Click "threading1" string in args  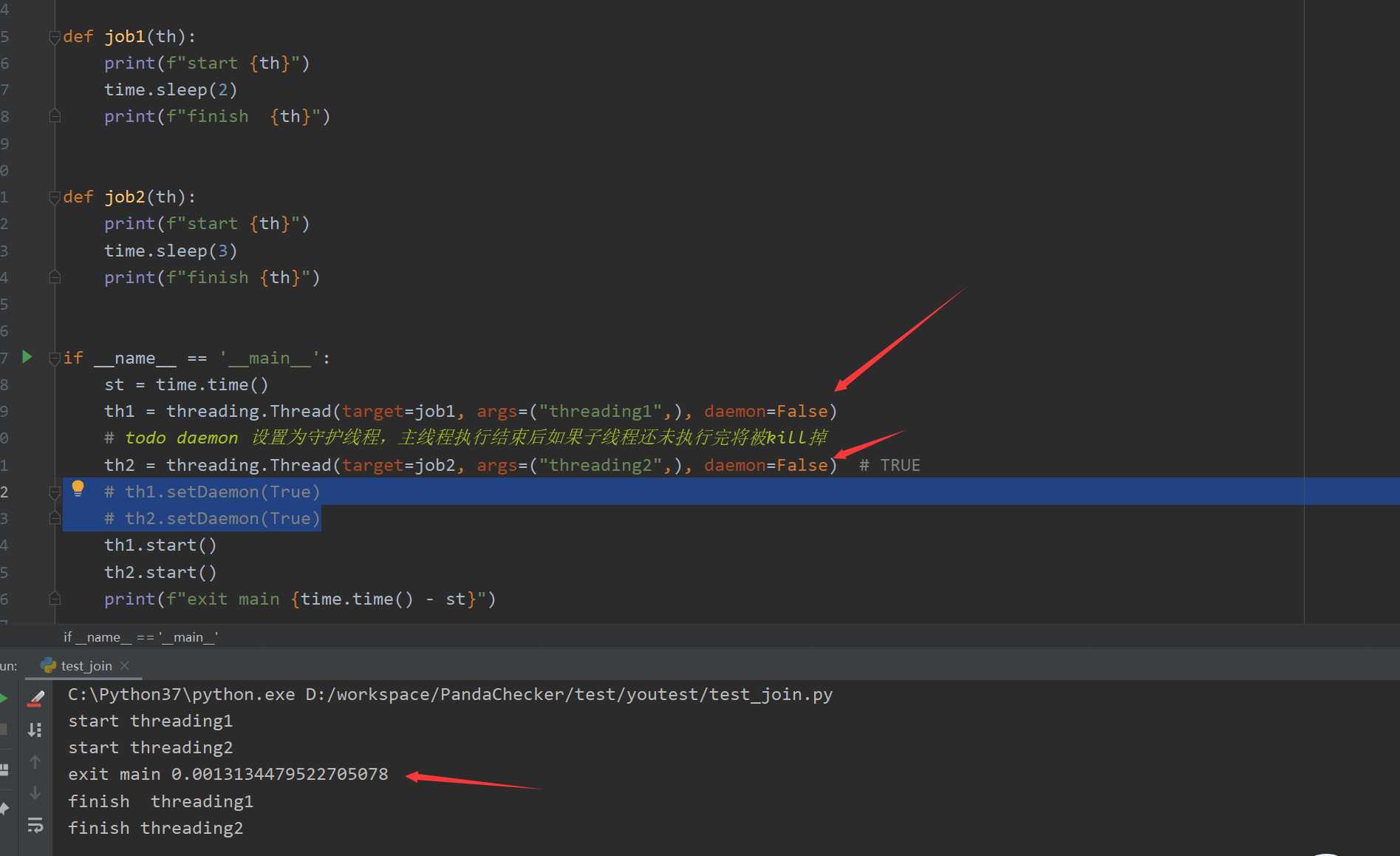(x=600, y=411)
